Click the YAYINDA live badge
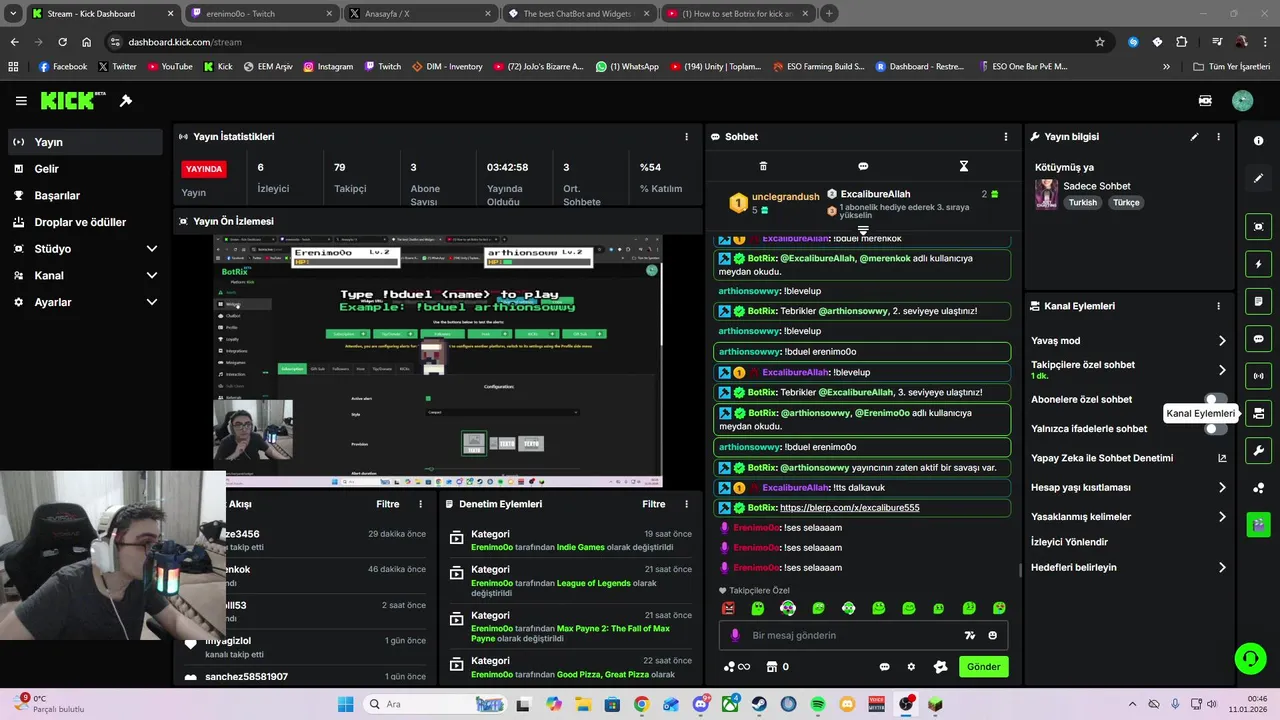The height and width of the screenshot is (720, 1280). (204, 169)
